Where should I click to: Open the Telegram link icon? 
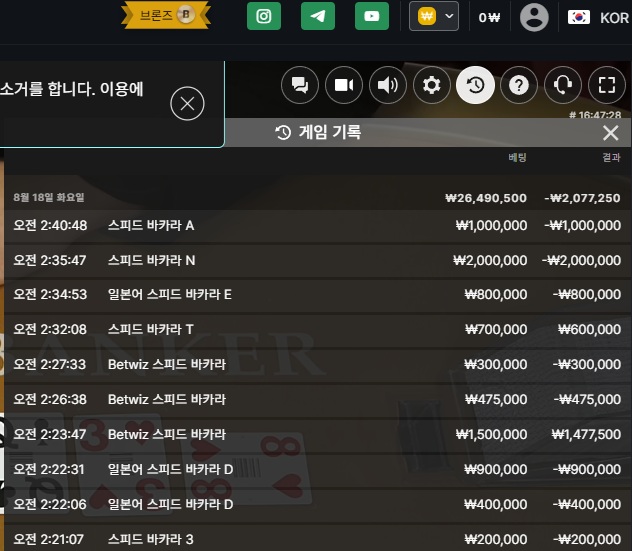[x=318, y=16]
